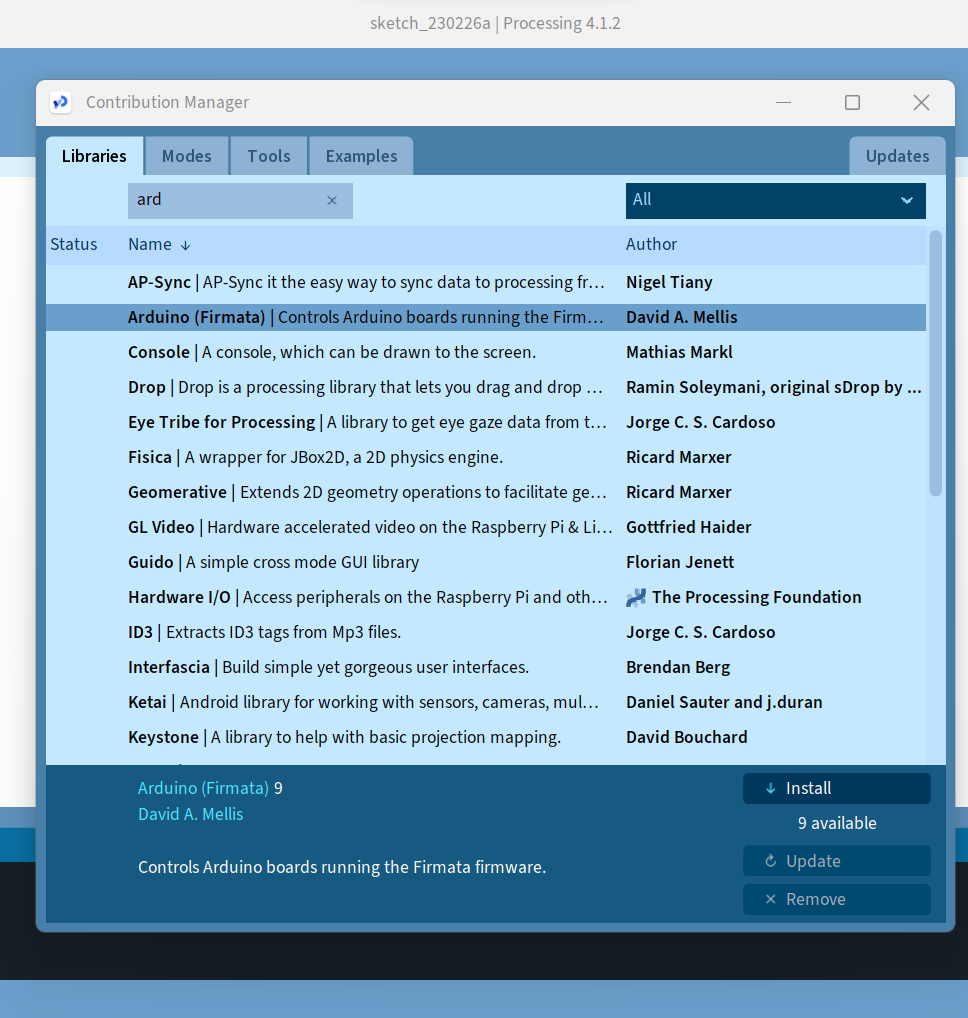This screenshot has height=1018, width=968.
Task: Open the David A. Mellis author link
Action: (191, 814)
